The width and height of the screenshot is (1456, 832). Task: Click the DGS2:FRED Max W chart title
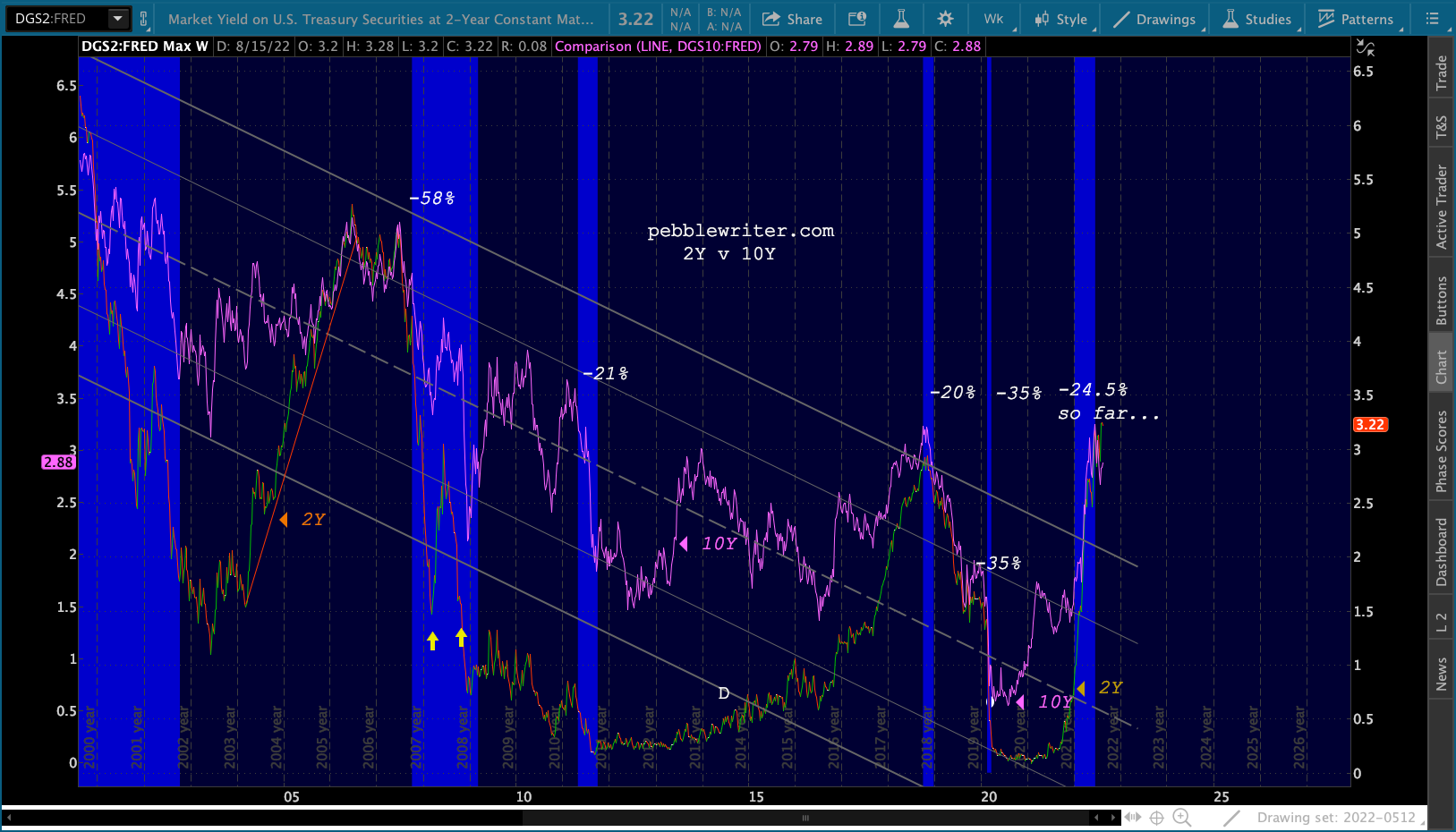pos(145,47)
